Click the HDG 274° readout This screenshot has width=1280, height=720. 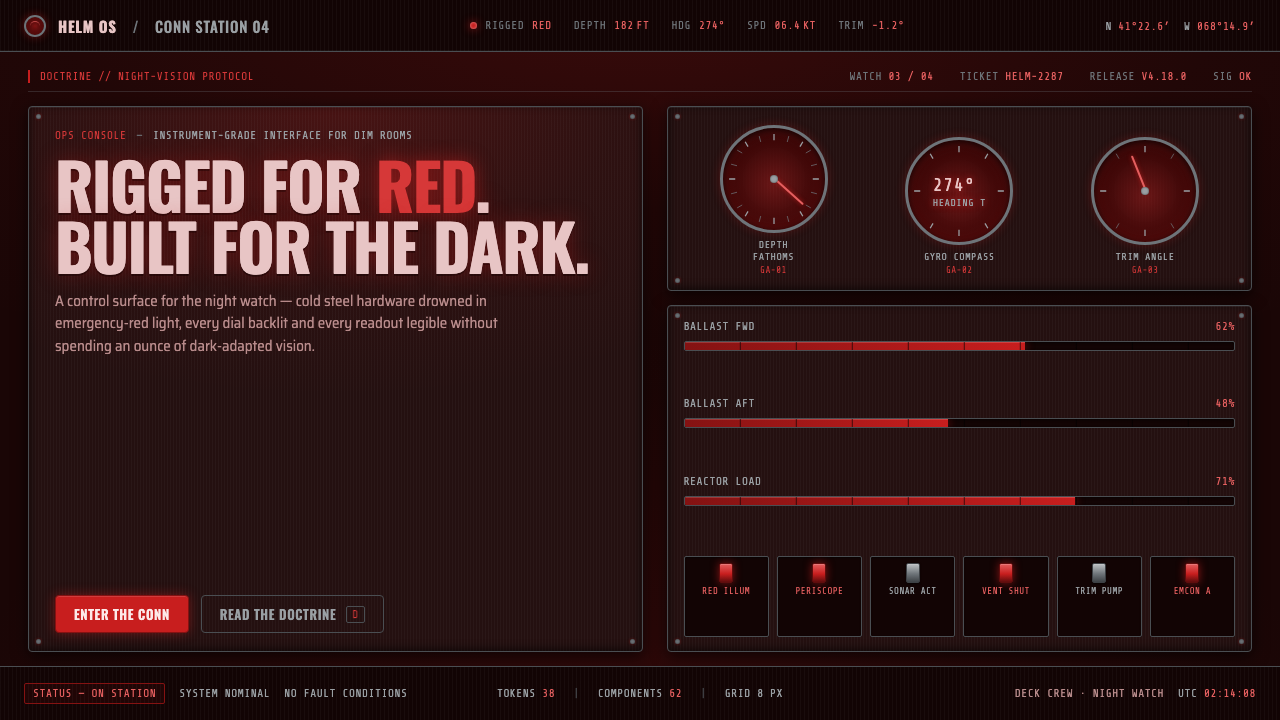(x=698, y=26)
